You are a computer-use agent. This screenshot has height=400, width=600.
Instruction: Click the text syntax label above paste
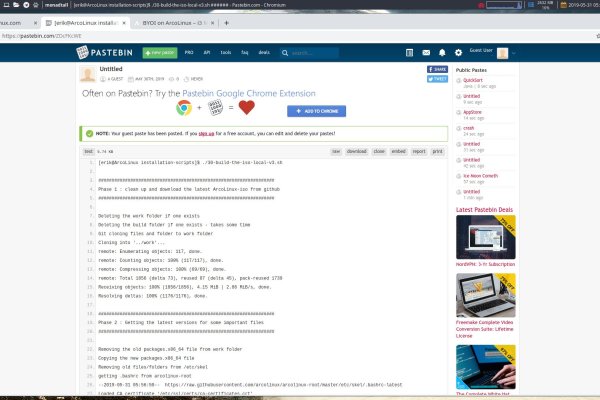88,150
